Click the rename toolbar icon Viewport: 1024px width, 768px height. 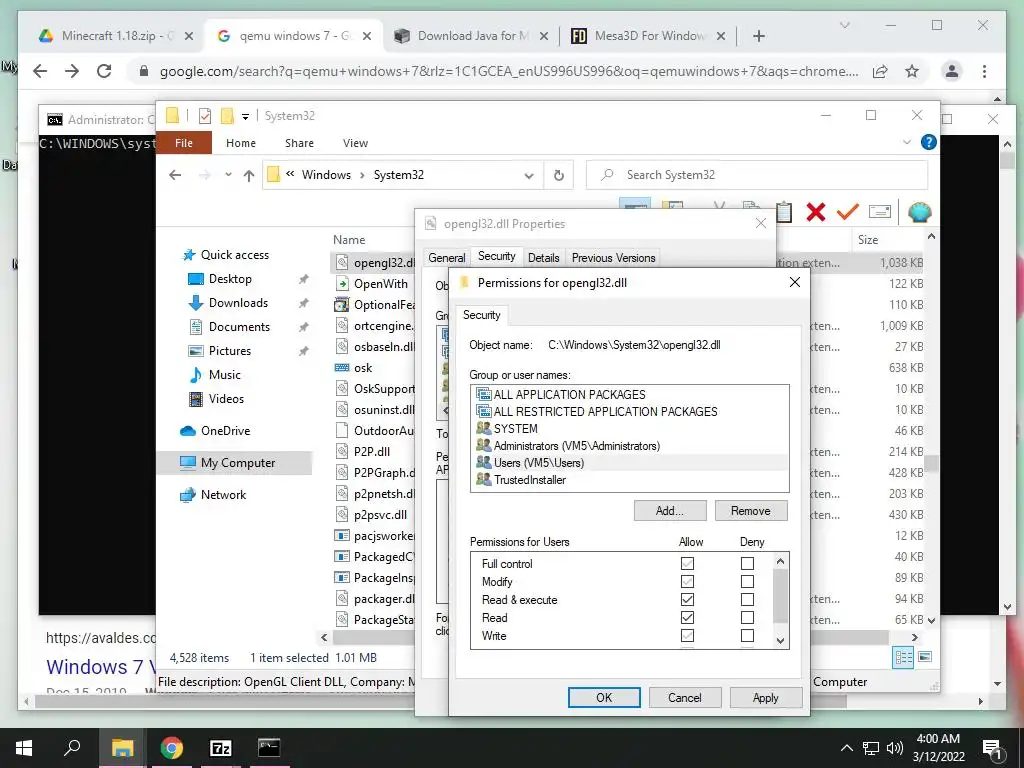tap(880, 212)
